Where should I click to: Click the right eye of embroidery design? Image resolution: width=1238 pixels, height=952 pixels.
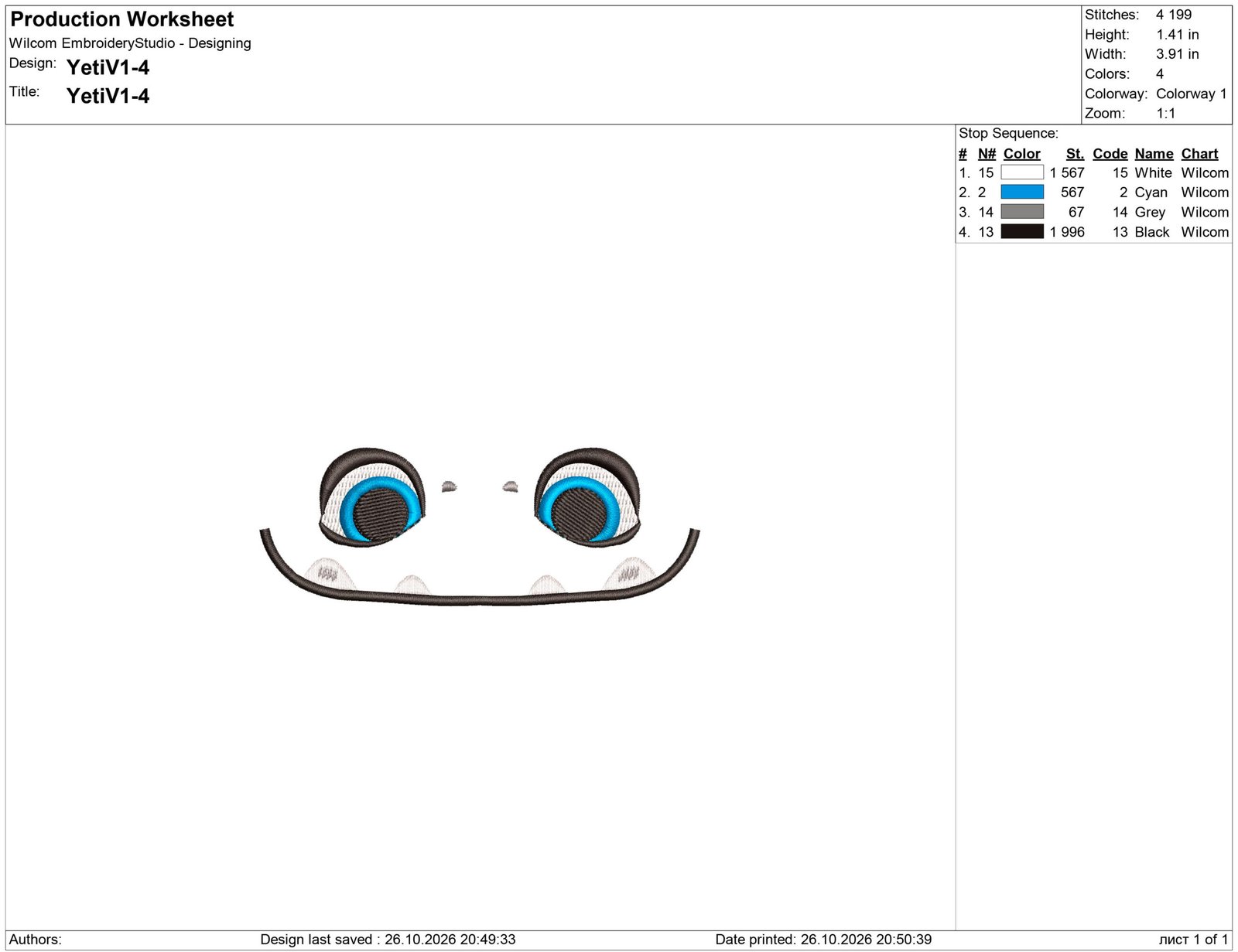point(588,497)
